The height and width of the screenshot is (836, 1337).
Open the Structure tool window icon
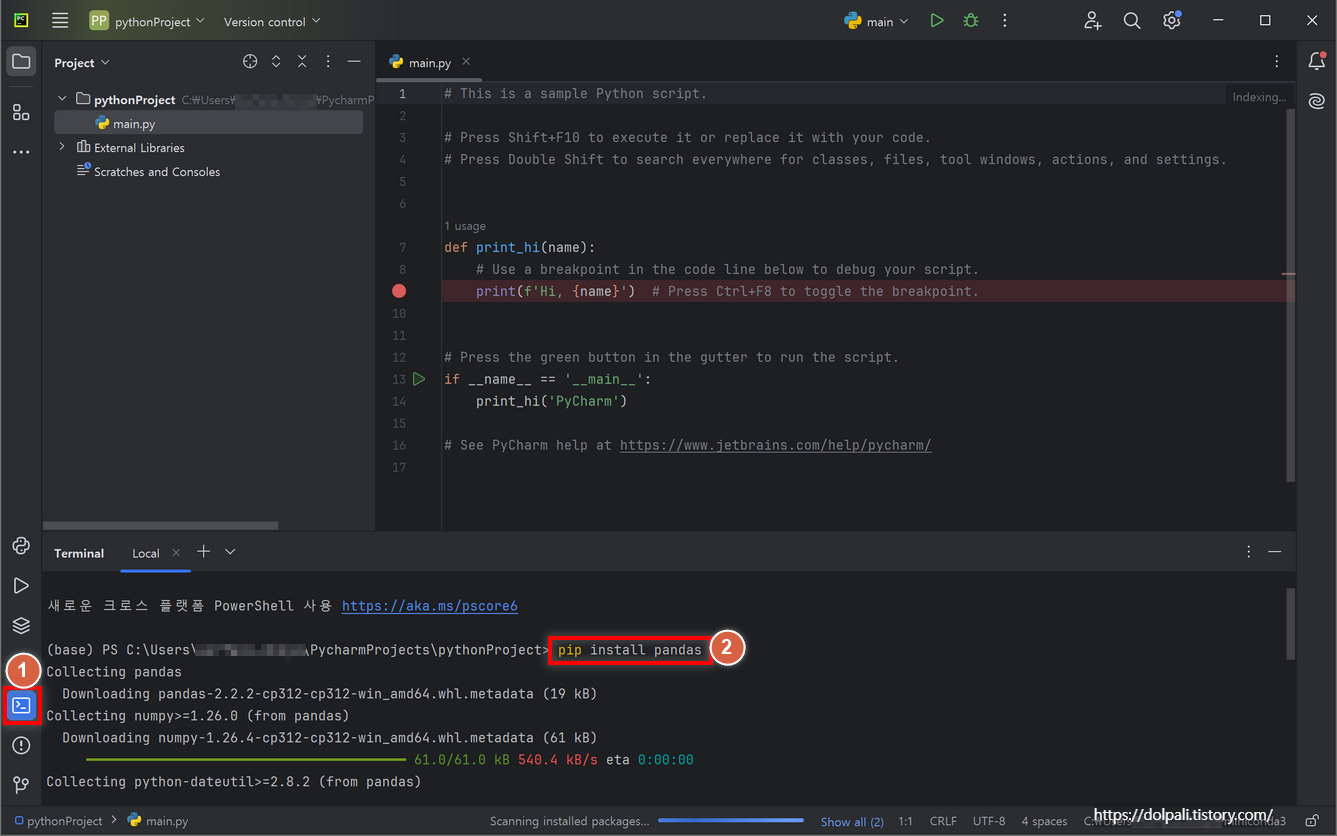pos(21,112)
